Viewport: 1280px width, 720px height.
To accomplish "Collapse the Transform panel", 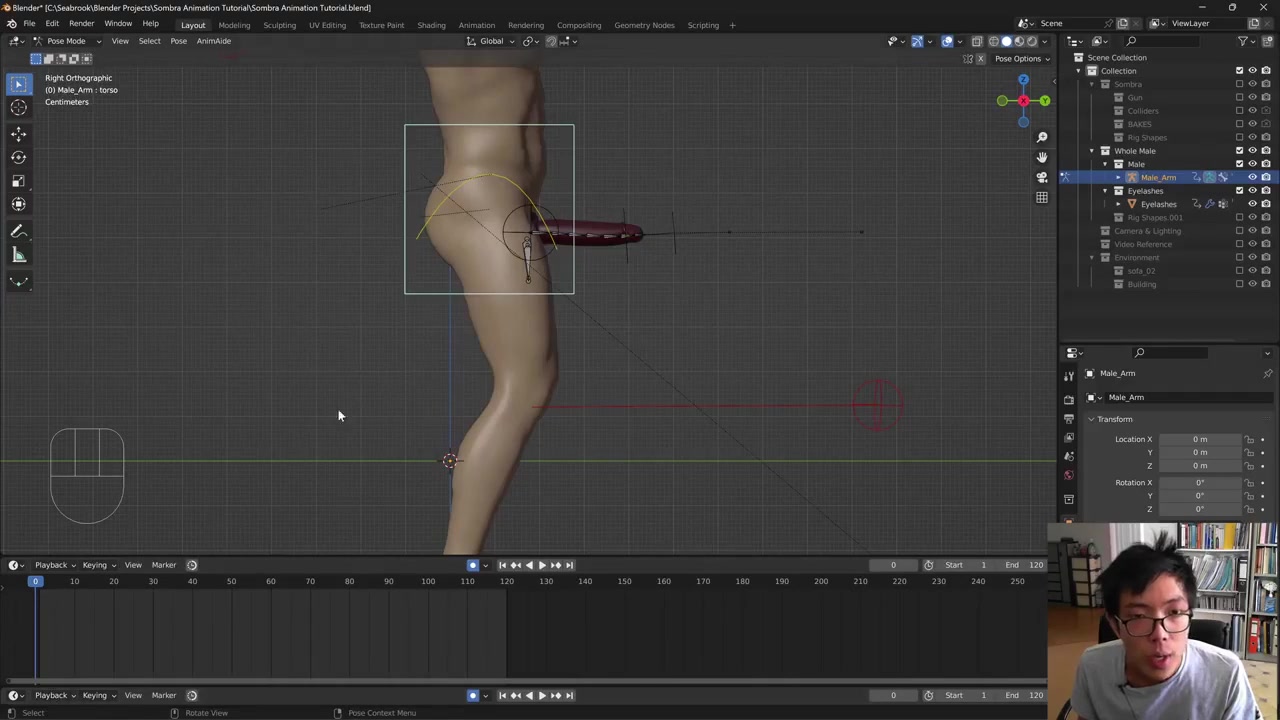I will pyautogui.click(x=1091, y=419).
